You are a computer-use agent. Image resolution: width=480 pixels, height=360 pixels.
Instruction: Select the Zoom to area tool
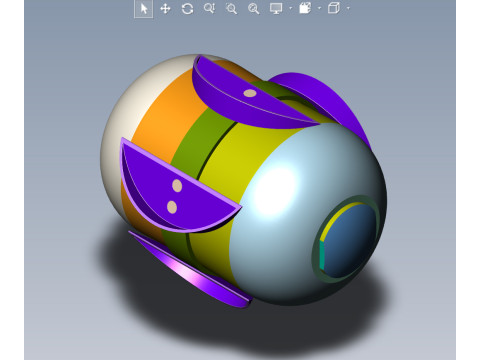coord(231,9)
